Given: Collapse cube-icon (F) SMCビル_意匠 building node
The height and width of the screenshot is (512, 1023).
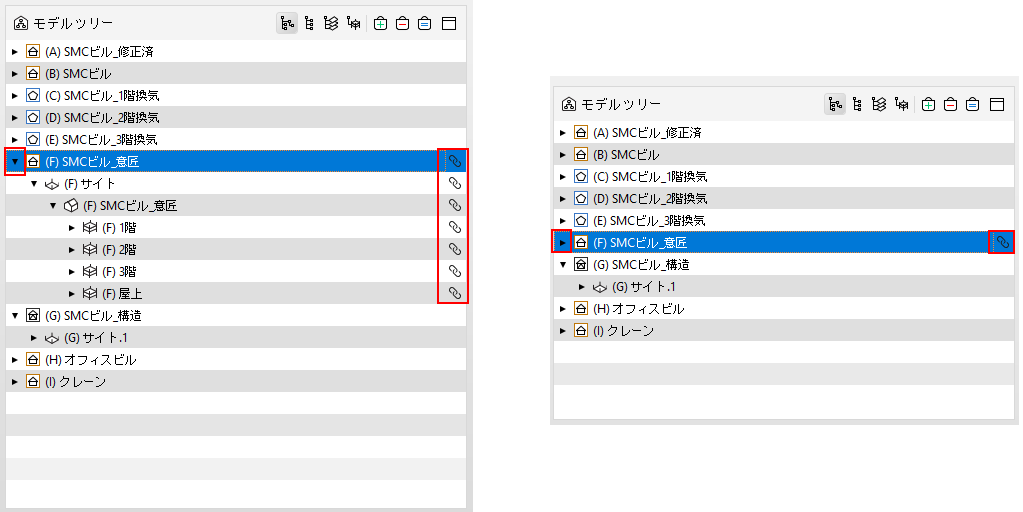Looking at the screenshot, I should [53, 206].
